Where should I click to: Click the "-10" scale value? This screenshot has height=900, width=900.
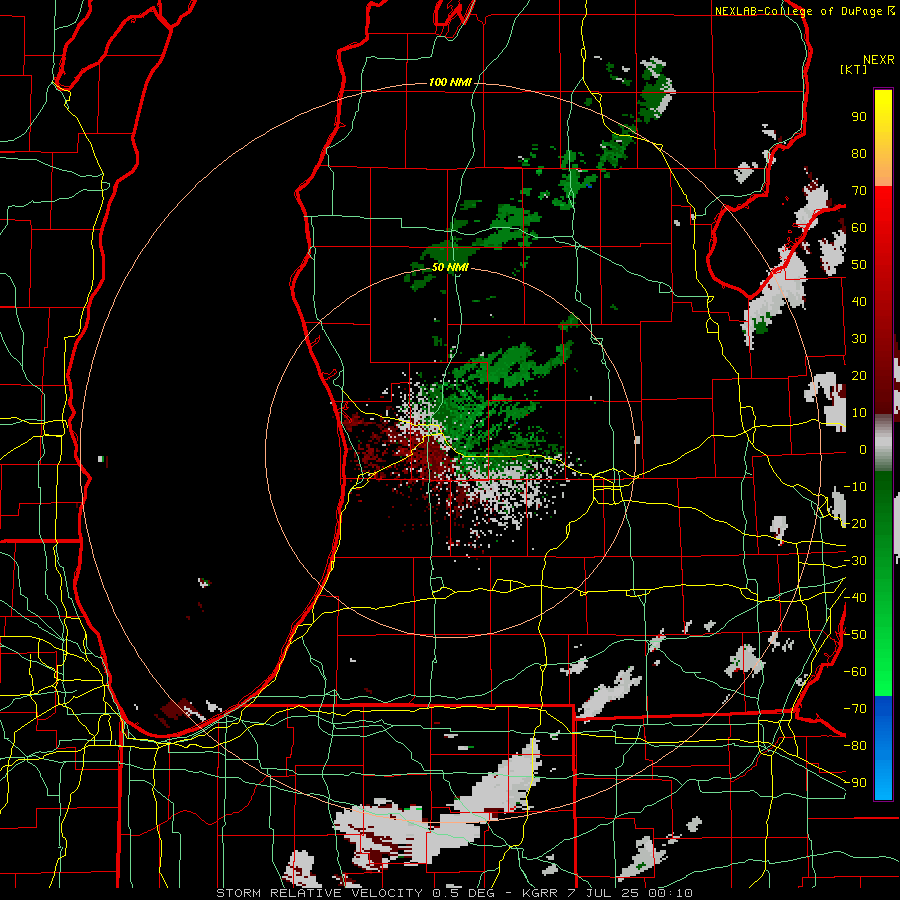click(855, 487)
